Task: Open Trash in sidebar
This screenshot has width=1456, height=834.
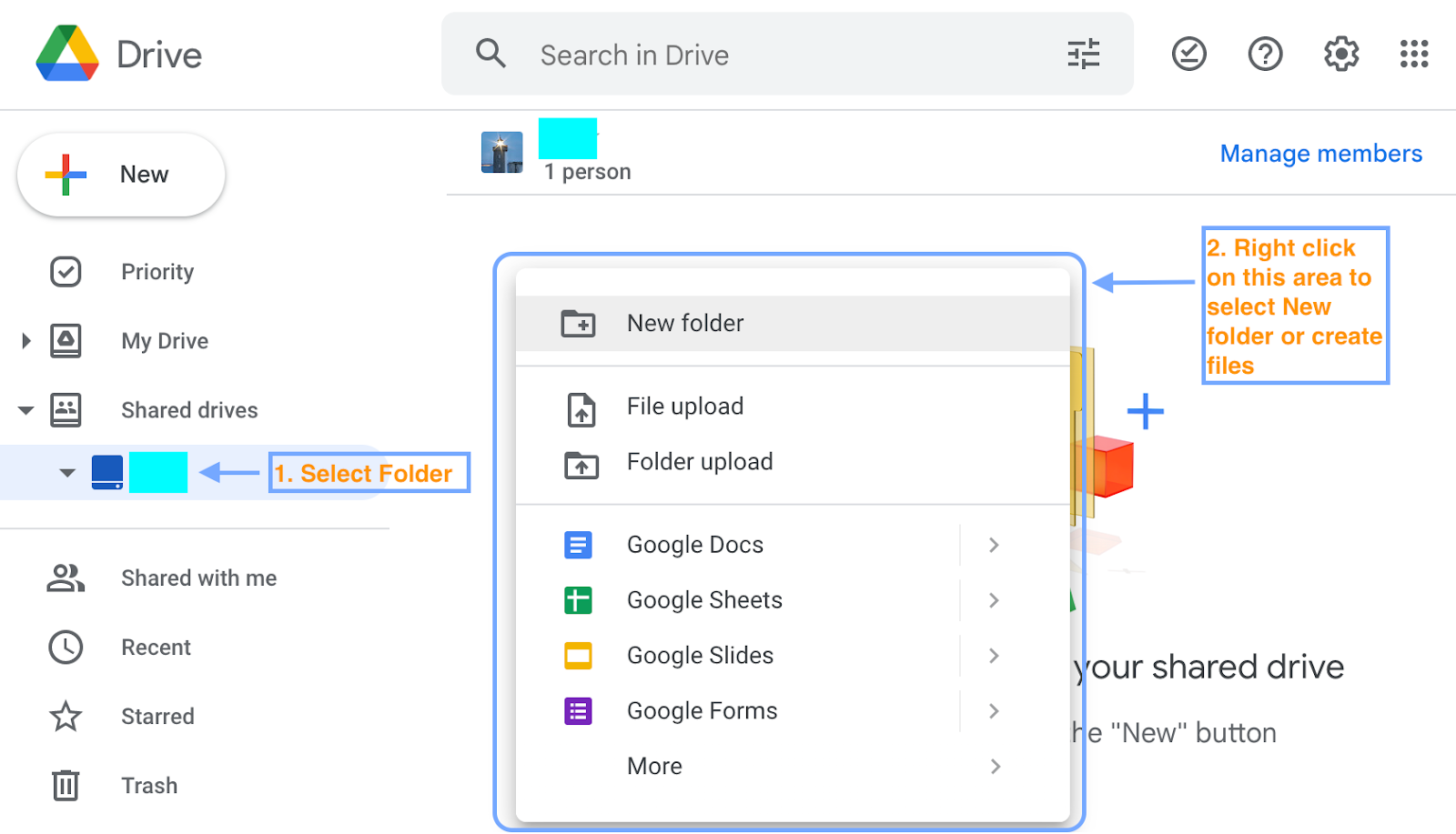Action: tap(149, 786)
